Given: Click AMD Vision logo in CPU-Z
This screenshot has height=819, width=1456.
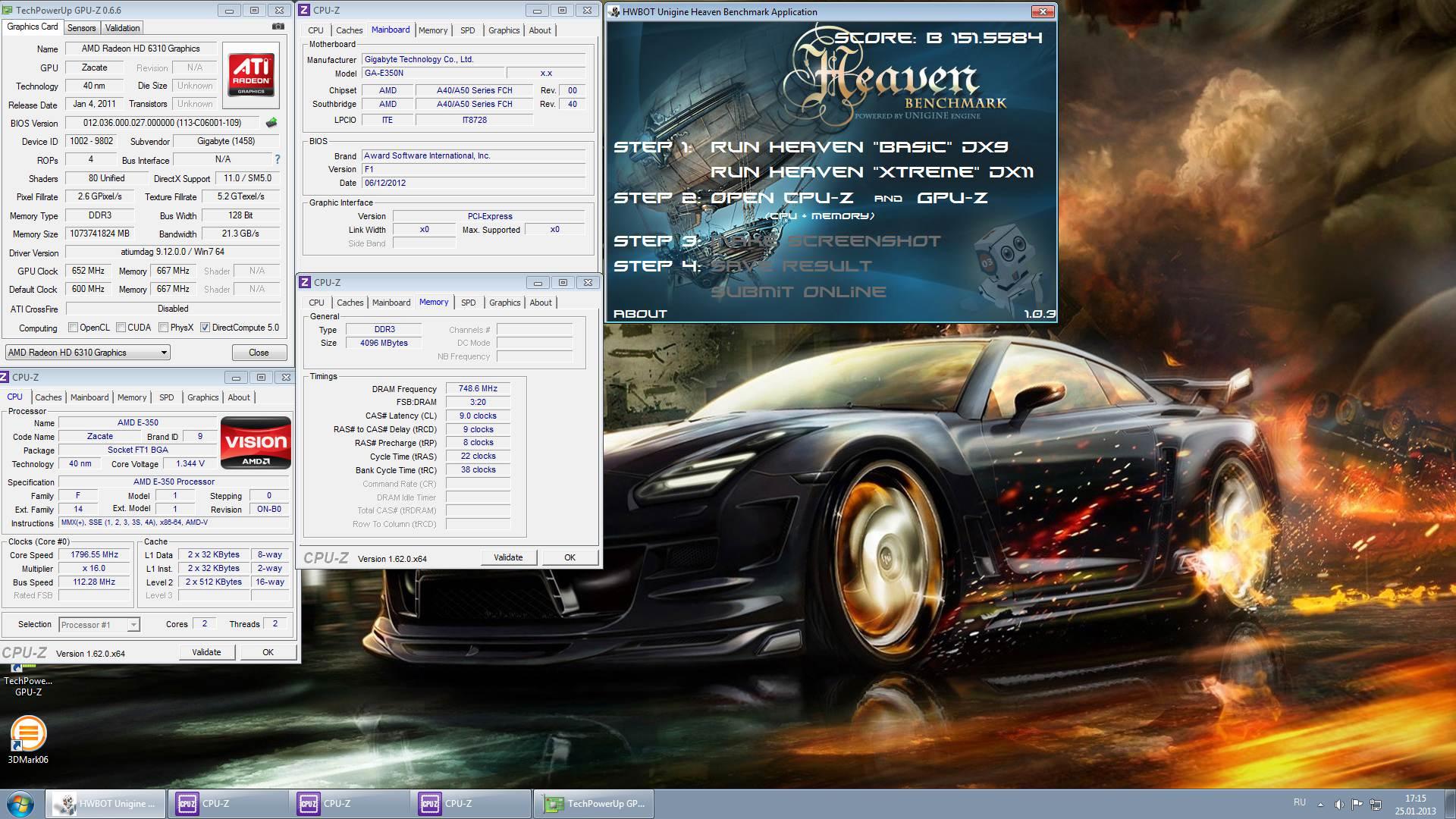Looking at the screenshot, I should click(256, 443).
